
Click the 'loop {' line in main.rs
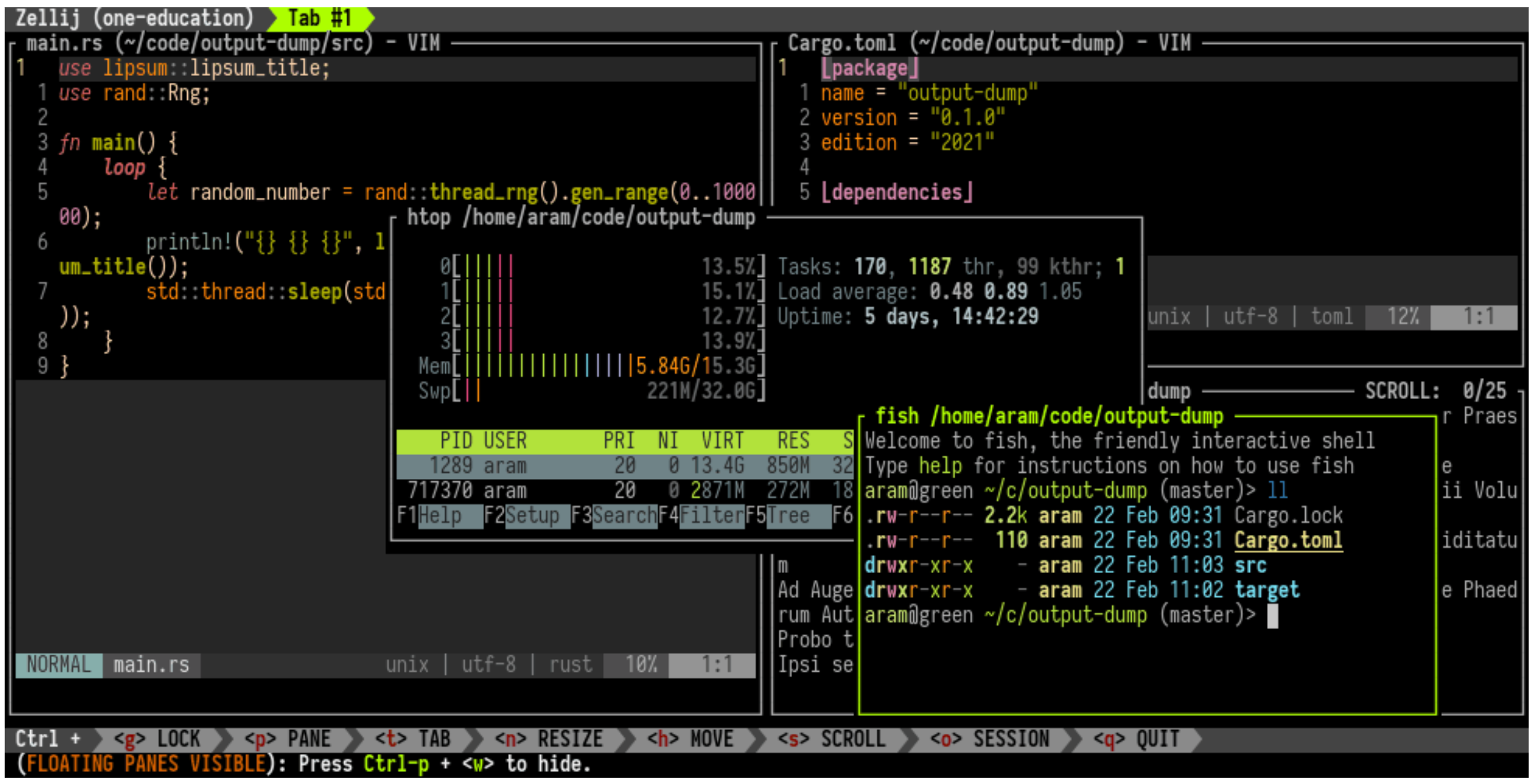pyautogui.click(x=134, y=168)
